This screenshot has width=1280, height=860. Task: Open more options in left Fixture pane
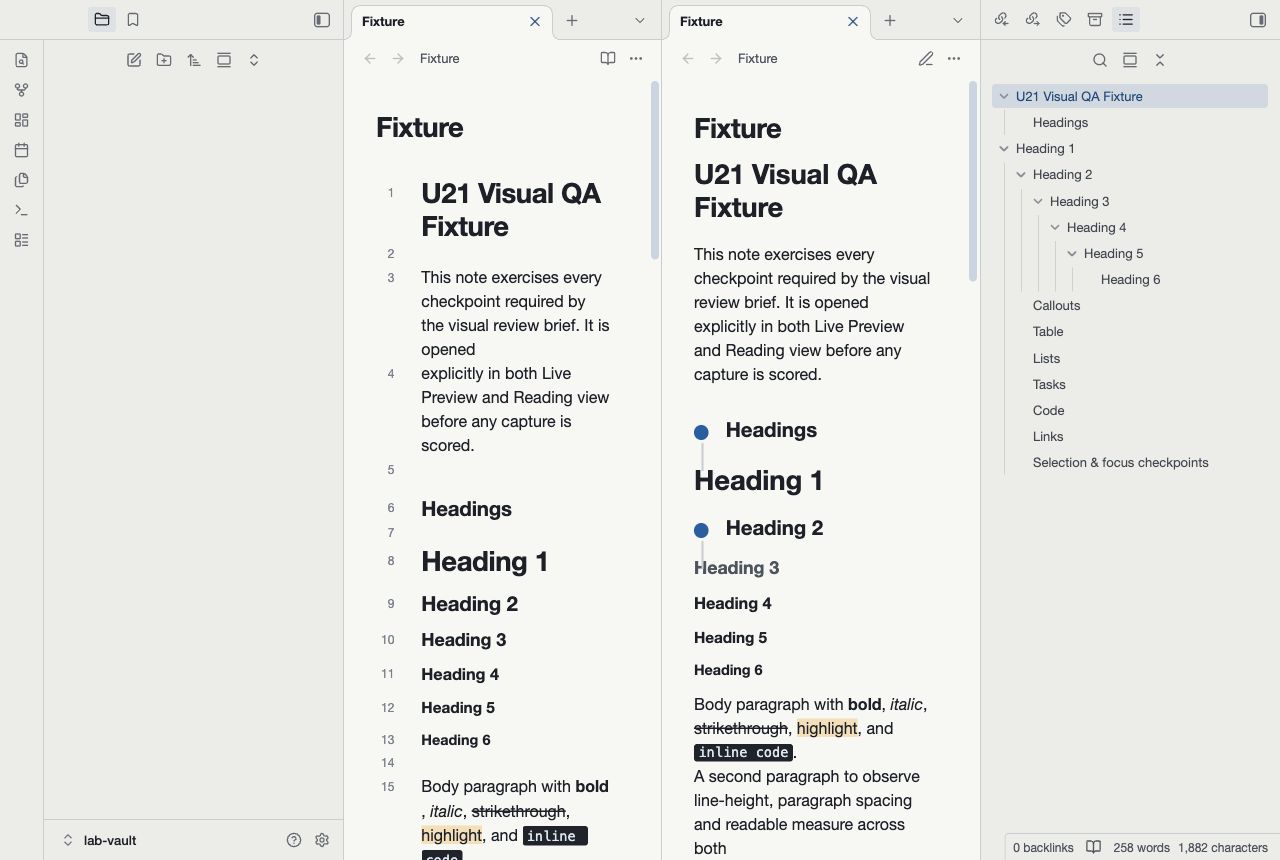636,59
